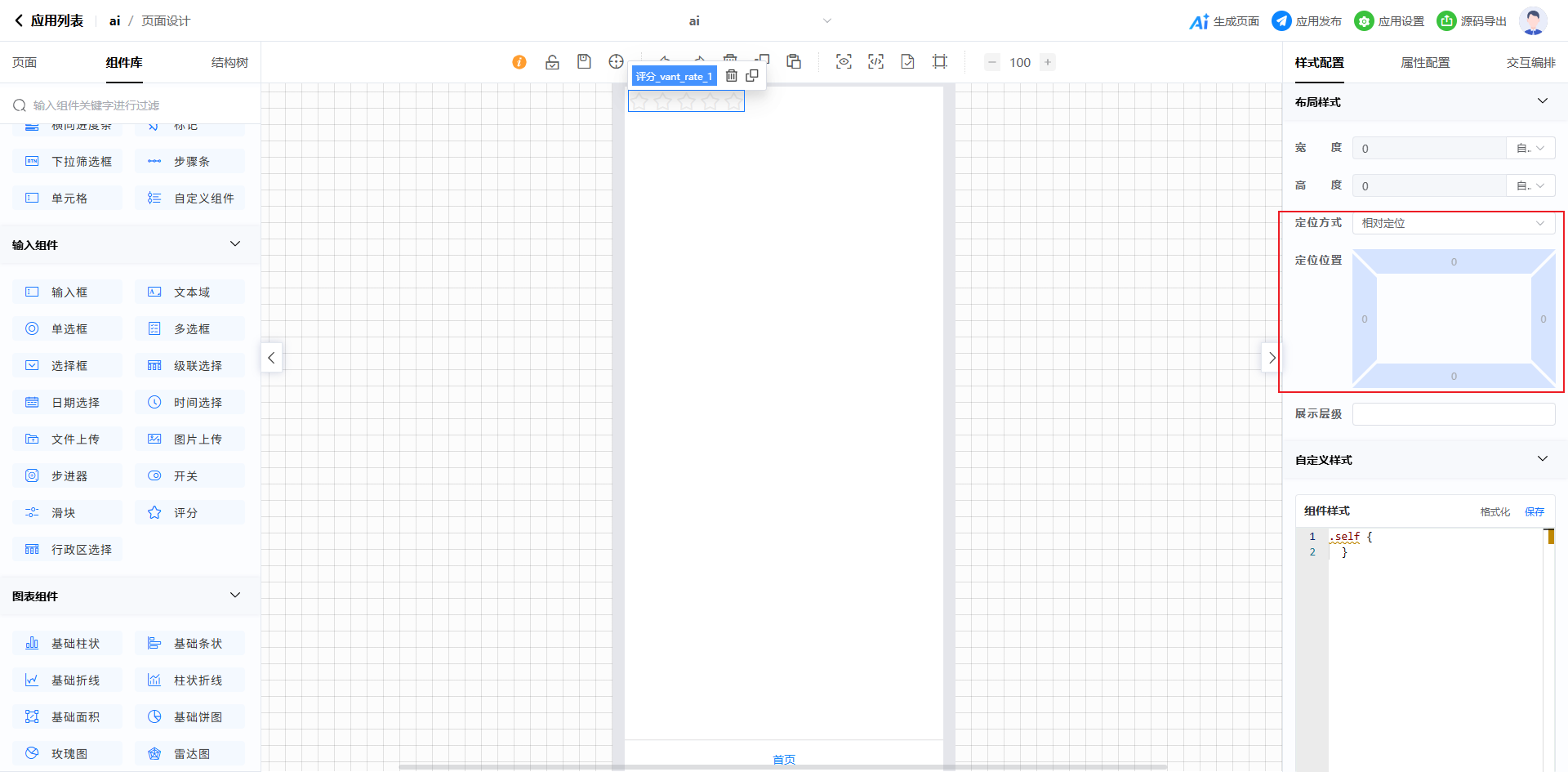Collapse the 输入组件 section
The width and height of the screenshot is (1568, 772).
point(235,244)
